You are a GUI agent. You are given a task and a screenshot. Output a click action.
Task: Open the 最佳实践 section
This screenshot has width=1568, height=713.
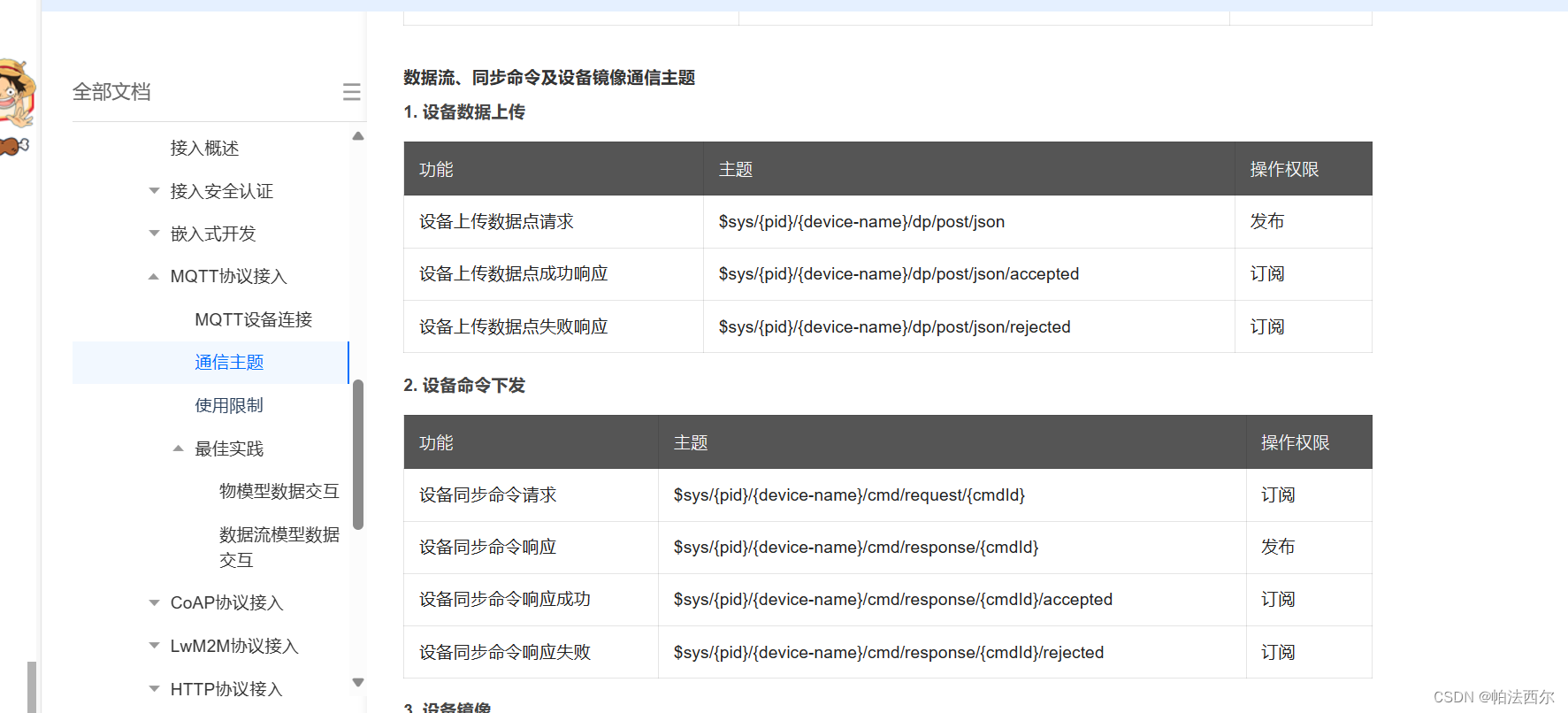(x=229, y=448)
